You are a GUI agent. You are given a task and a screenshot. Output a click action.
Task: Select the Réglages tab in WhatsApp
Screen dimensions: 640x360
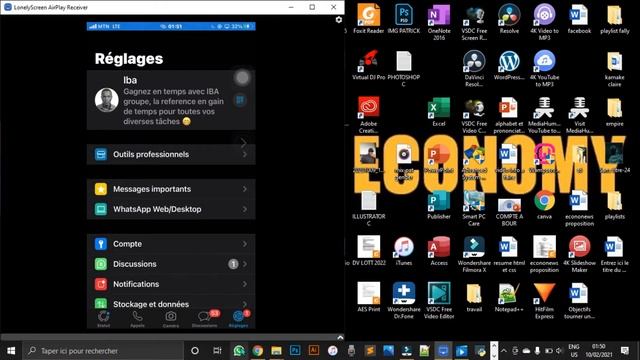pos(239,319)
